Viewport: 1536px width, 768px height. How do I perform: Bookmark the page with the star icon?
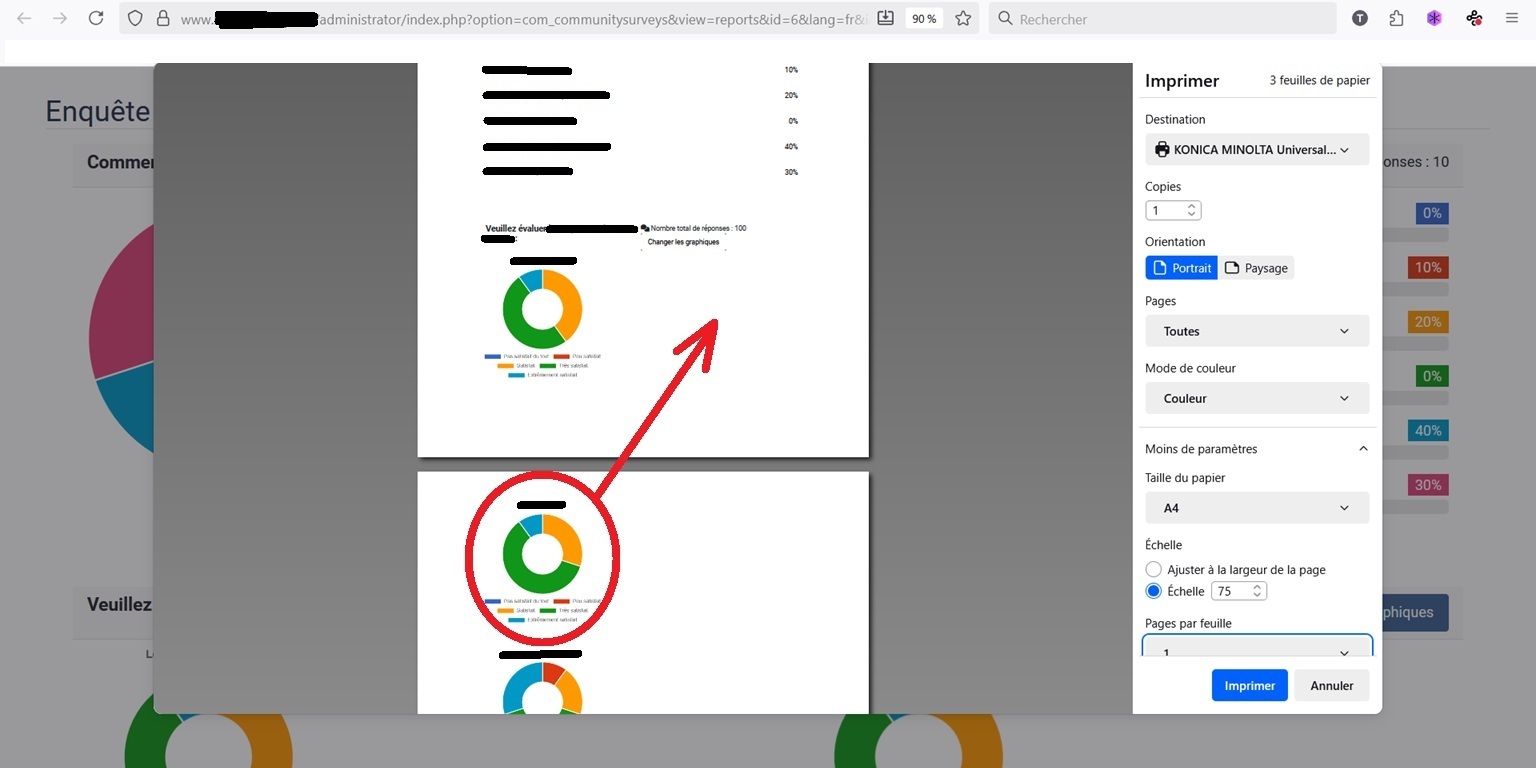pyautogui.click(x=963, y=18)
